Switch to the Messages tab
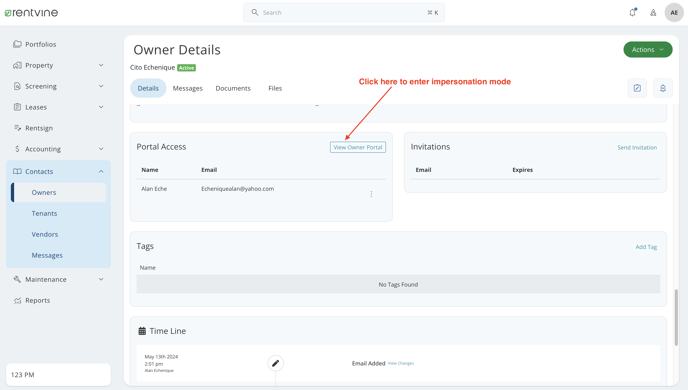Screen dimensions: 688x390 point(187,88)
